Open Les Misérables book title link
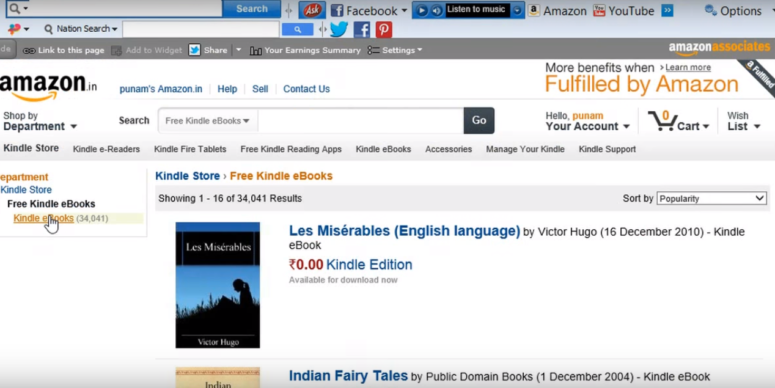The height and width of the screenshot is (388, 775). [404, 231]
